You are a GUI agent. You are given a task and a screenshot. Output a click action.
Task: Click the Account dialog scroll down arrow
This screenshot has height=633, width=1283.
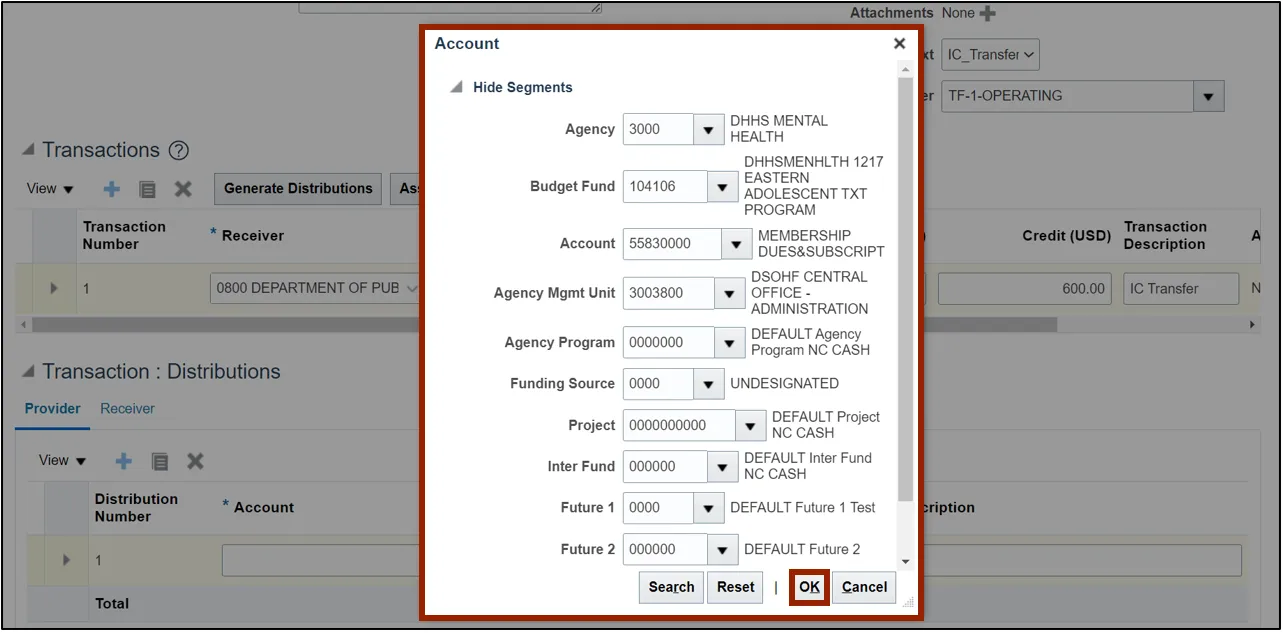tap(905, 562)
